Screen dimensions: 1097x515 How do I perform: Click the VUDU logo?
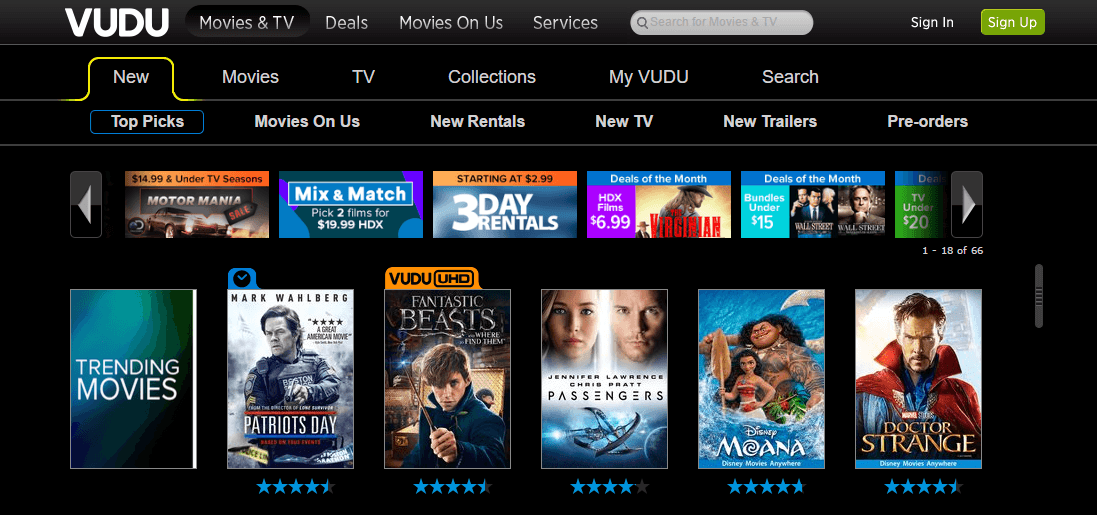(117, 22)
